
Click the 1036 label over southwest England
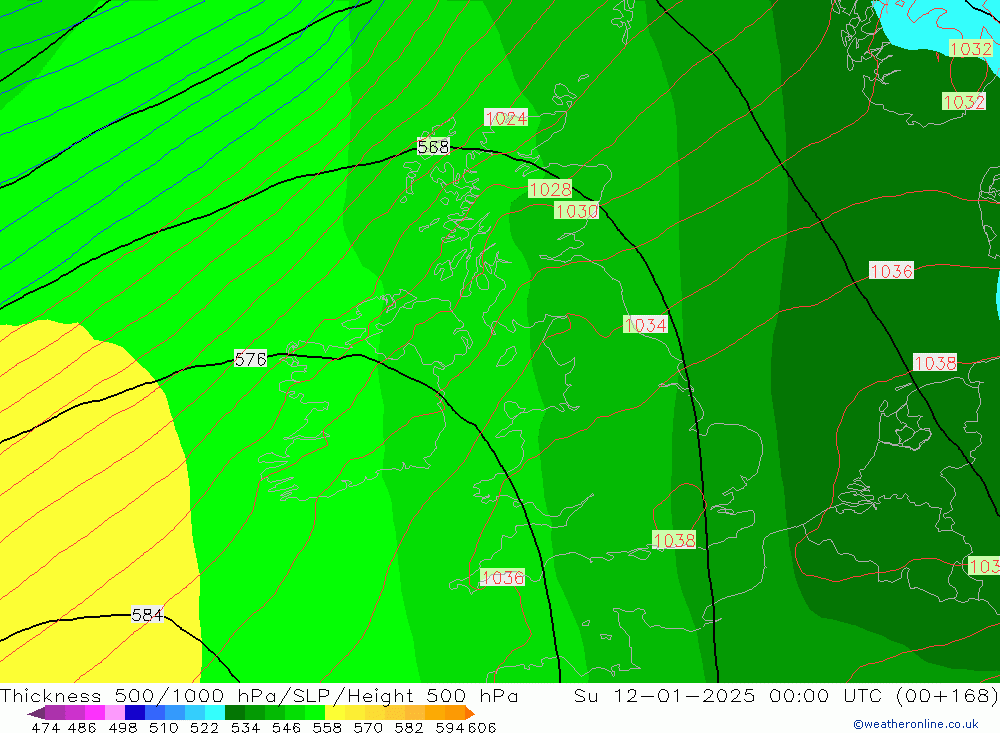pos(502,577)
